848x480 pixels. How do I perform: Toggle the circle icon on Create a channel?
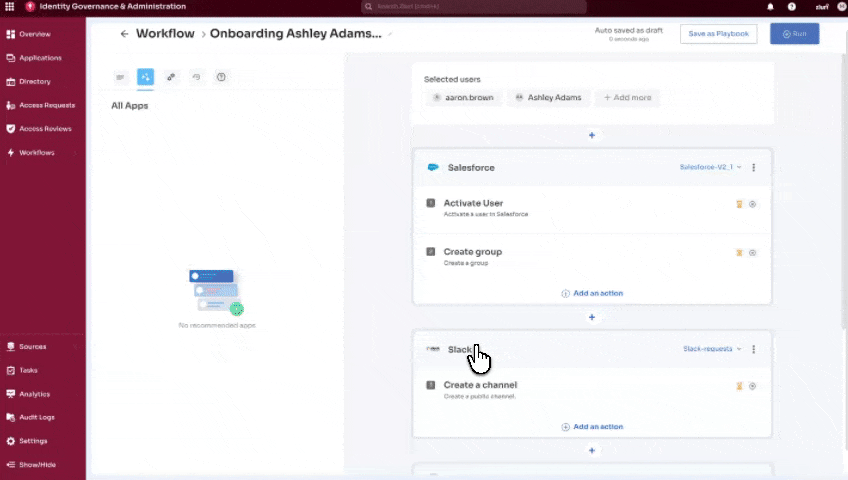(x=752, y=386)
